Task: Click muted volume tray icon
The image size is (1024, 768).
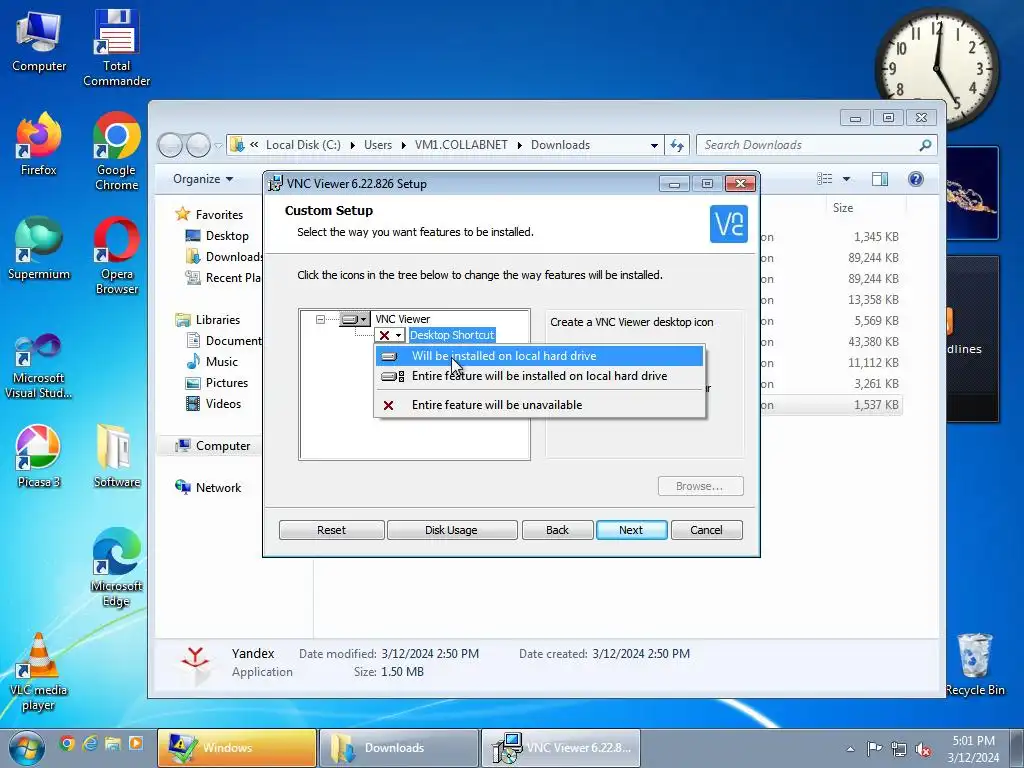Action: pyautogui.click(x=923, y=749)
